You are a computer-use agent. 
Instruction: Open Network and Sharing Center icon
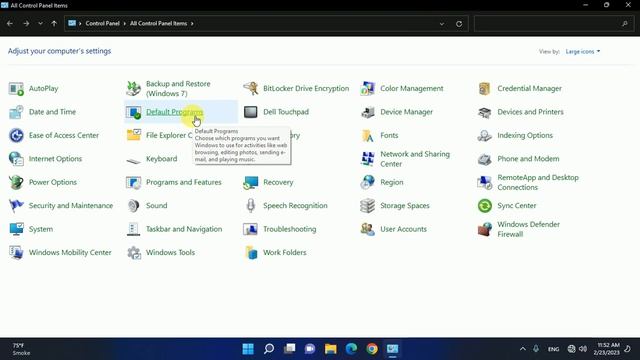pos(368,159)
